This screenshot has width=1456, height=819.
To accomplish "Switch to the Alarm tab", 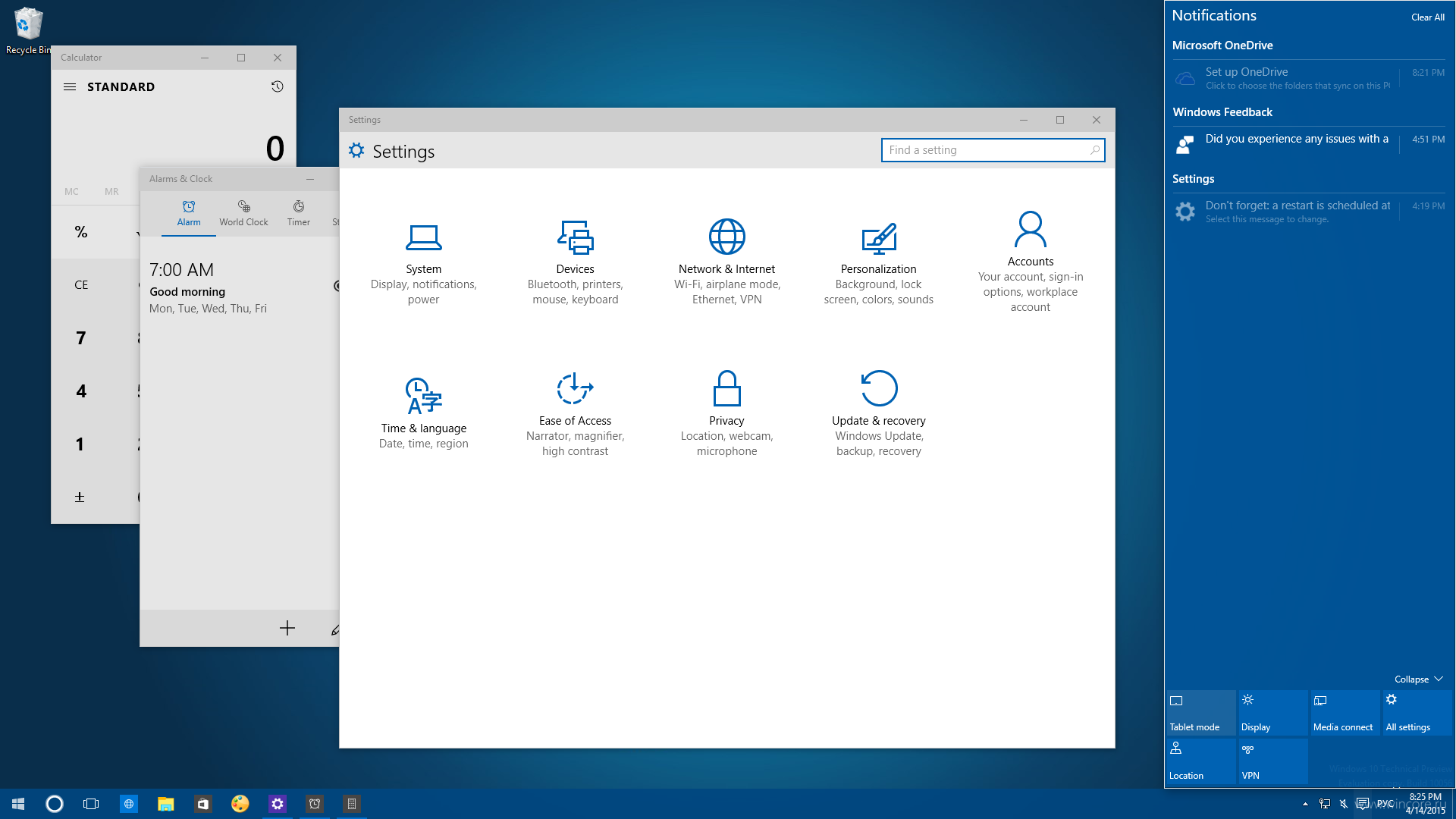I will [x=189, y=213].
